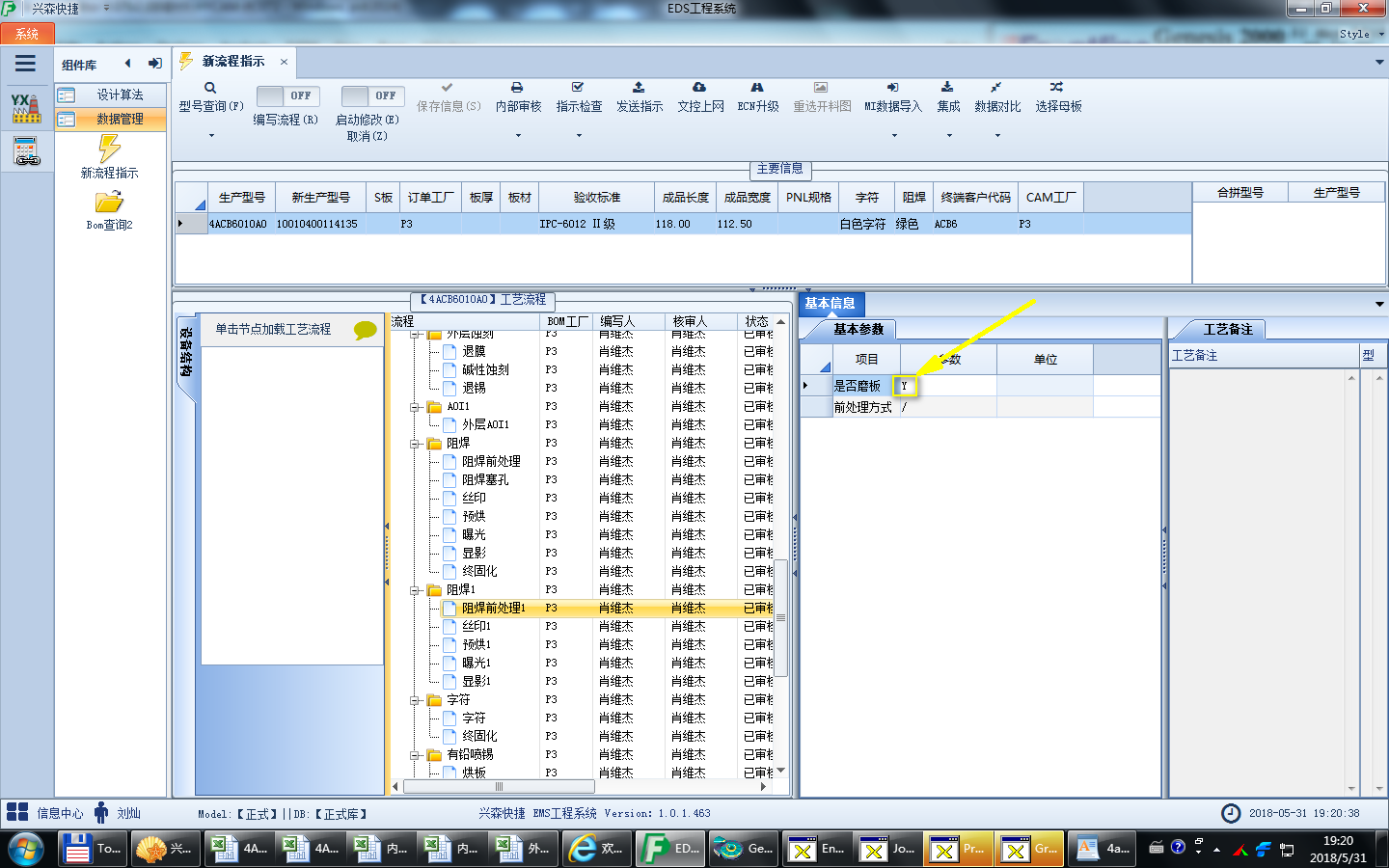Viewport: 1389px width, 868px height.
Task: Open the tab list dropdown at top right
Action: (1379, 62)
